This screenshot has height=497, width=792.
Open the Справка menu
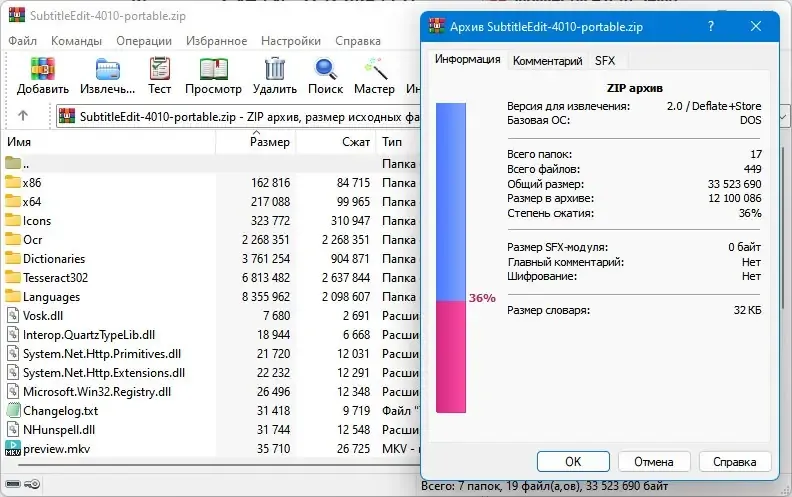point(358,41)
